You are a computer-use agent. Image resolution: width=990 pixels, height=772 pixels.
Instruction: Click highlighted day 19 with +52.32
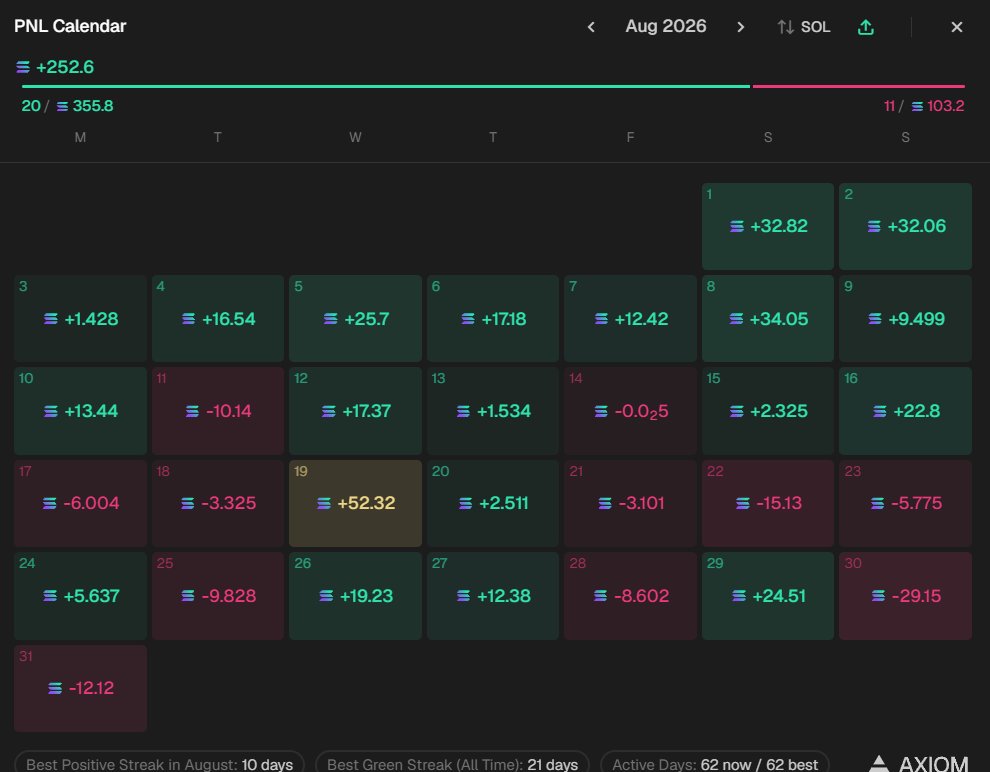coord(355,503)
